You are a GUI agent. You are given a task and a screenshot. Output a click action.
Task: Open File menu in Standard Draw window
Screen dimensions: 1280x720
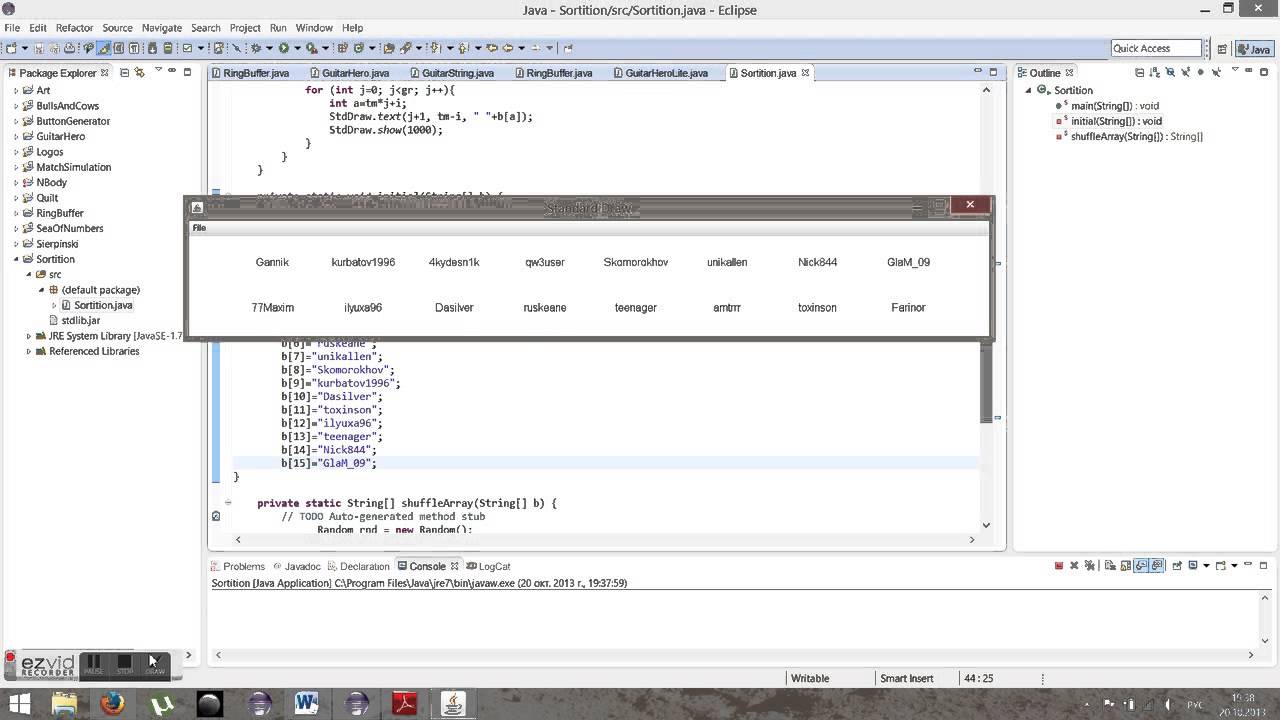tap(199, 228)
